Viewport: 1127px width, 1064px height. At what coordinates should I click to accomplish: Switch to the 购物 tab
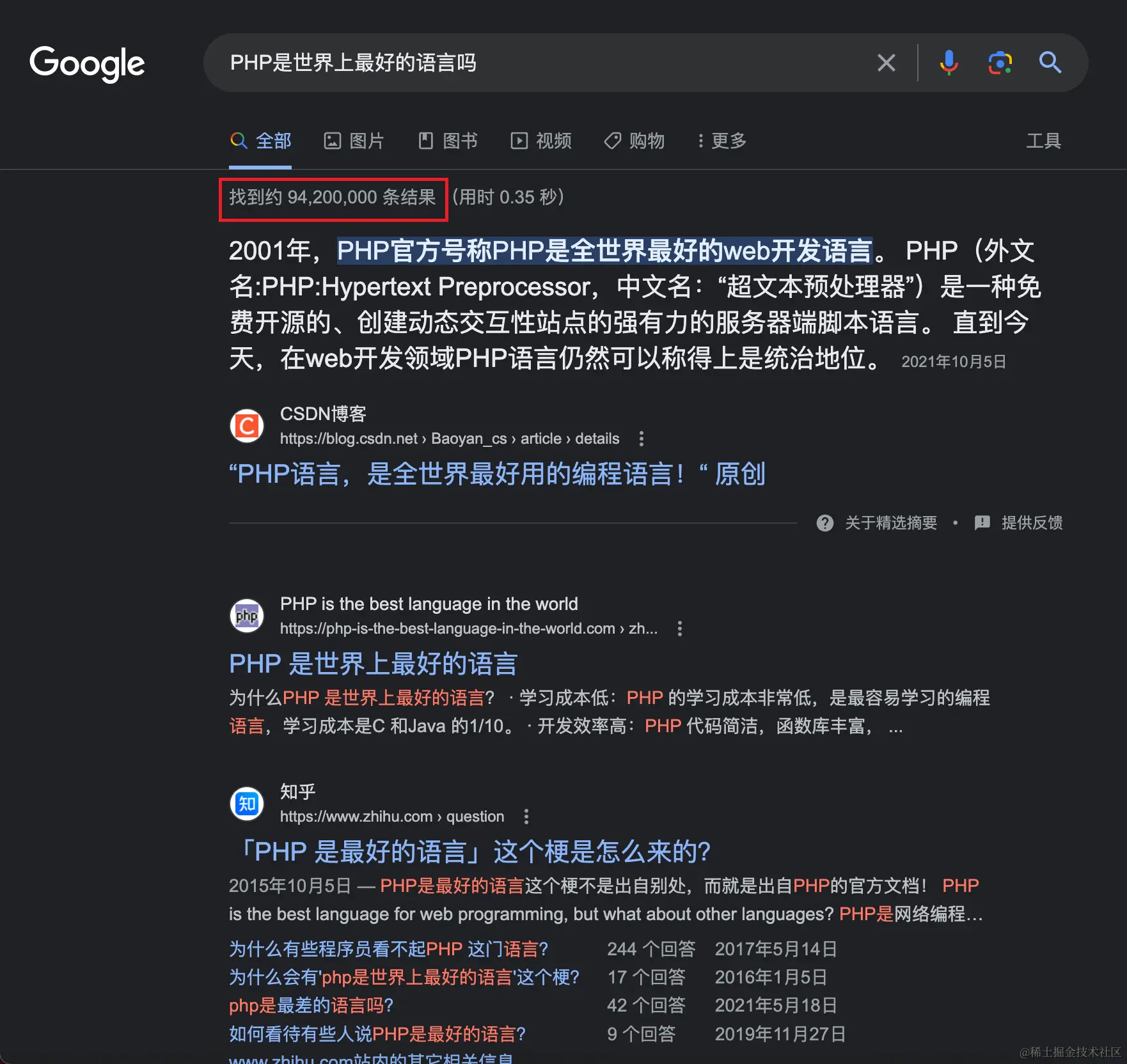[634, 141]
